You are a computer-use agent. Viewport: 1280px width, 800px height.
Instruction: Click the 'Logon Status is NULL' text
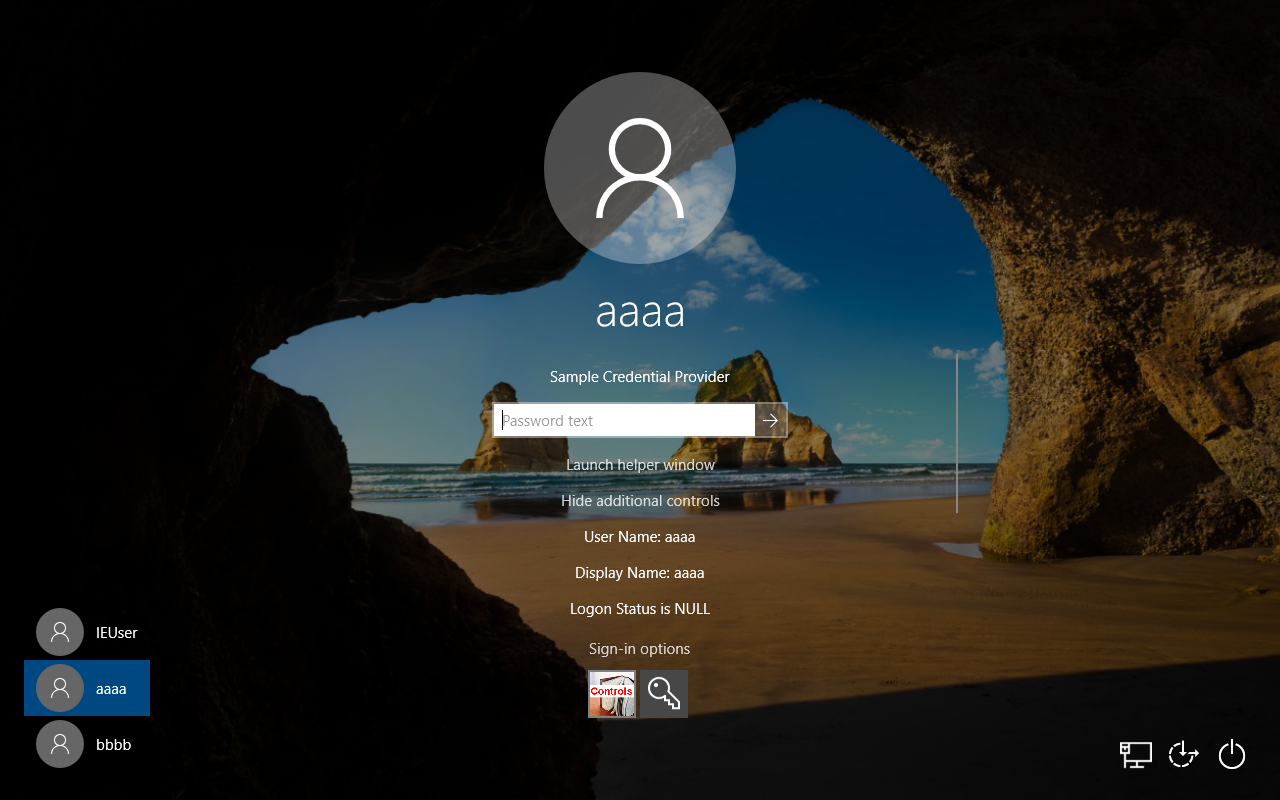click(x=640, y=609)
